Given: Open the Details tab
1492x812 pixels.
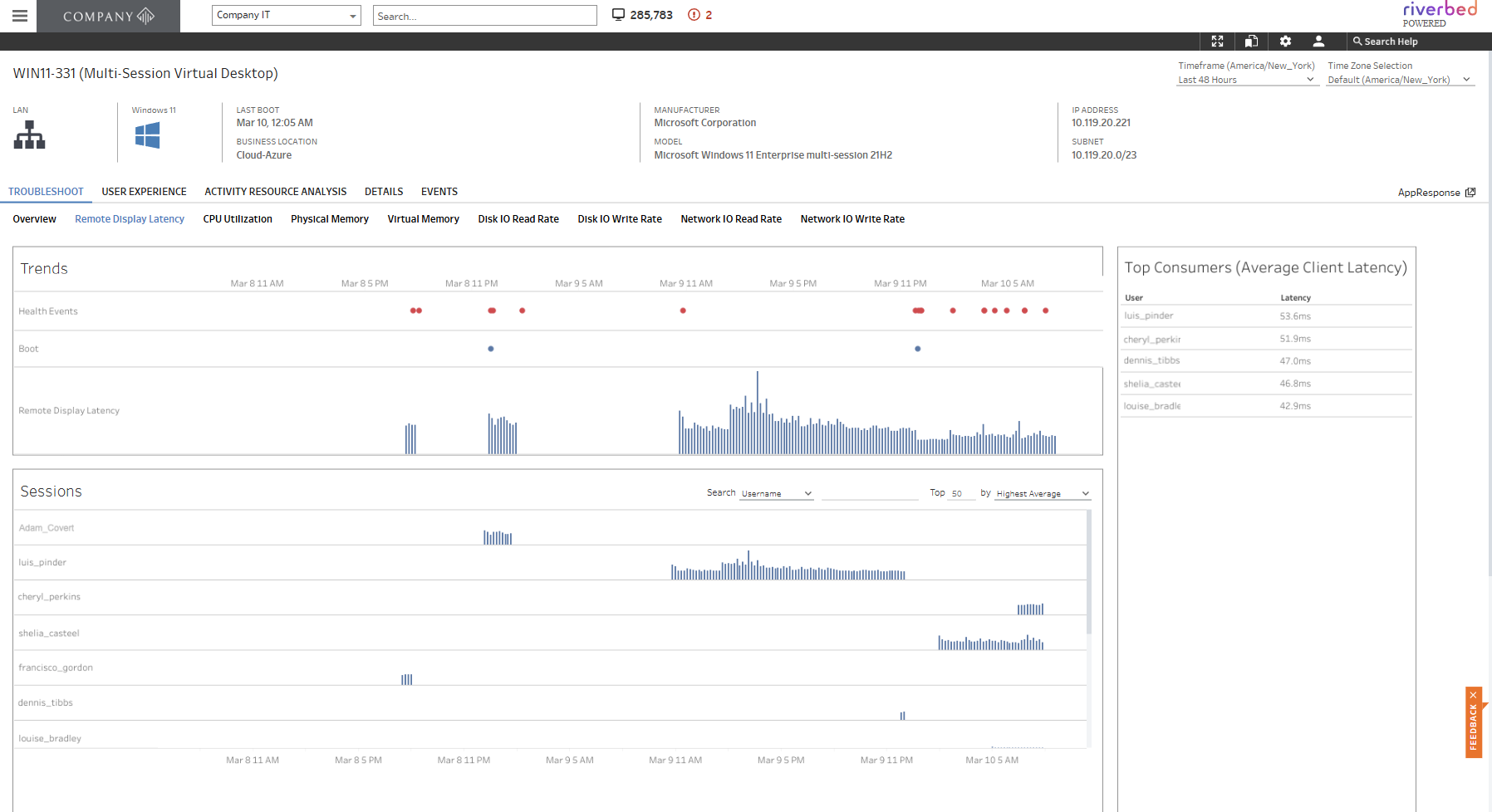Looking at the screenshot, I should (384, 192).
